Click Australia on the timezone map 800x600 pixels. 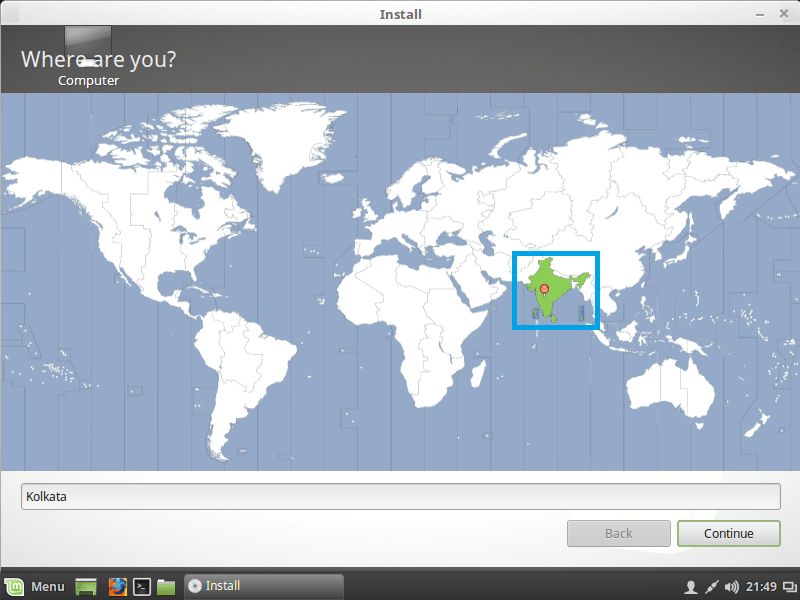click(670, 388)
